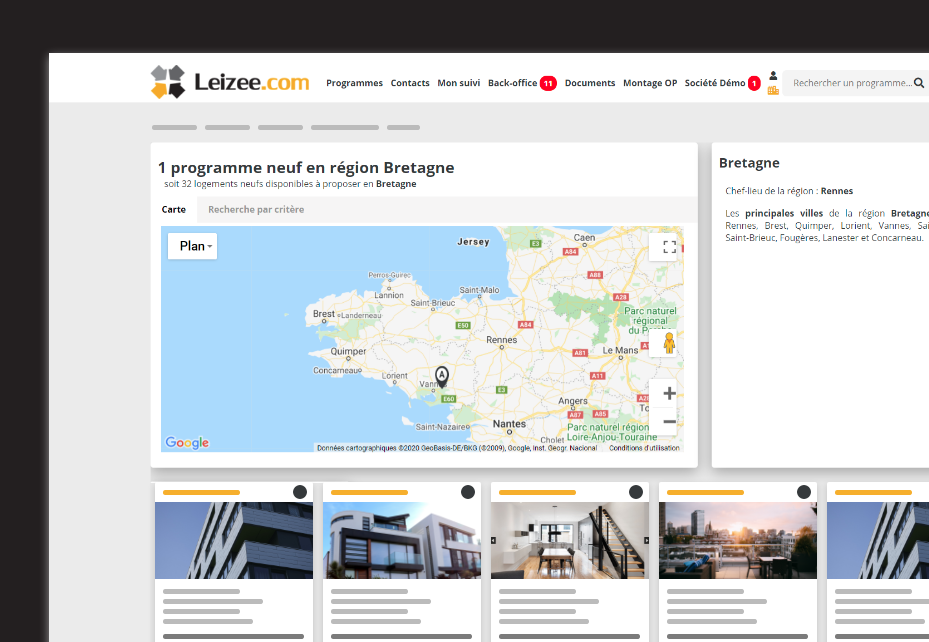Viewport: 929px width, 642px height.
Task: Open the Plan map type dropdown
Action: (x=192, y=245)
